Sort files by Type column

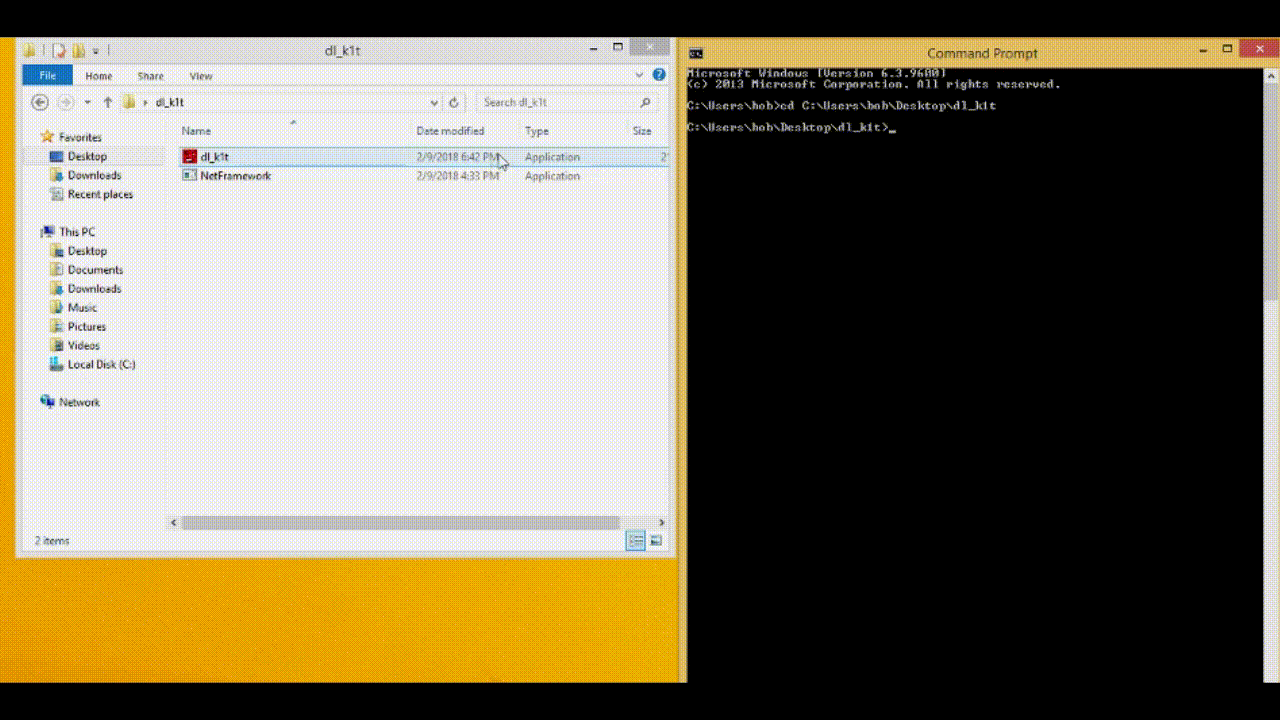(x=537, y=131)
